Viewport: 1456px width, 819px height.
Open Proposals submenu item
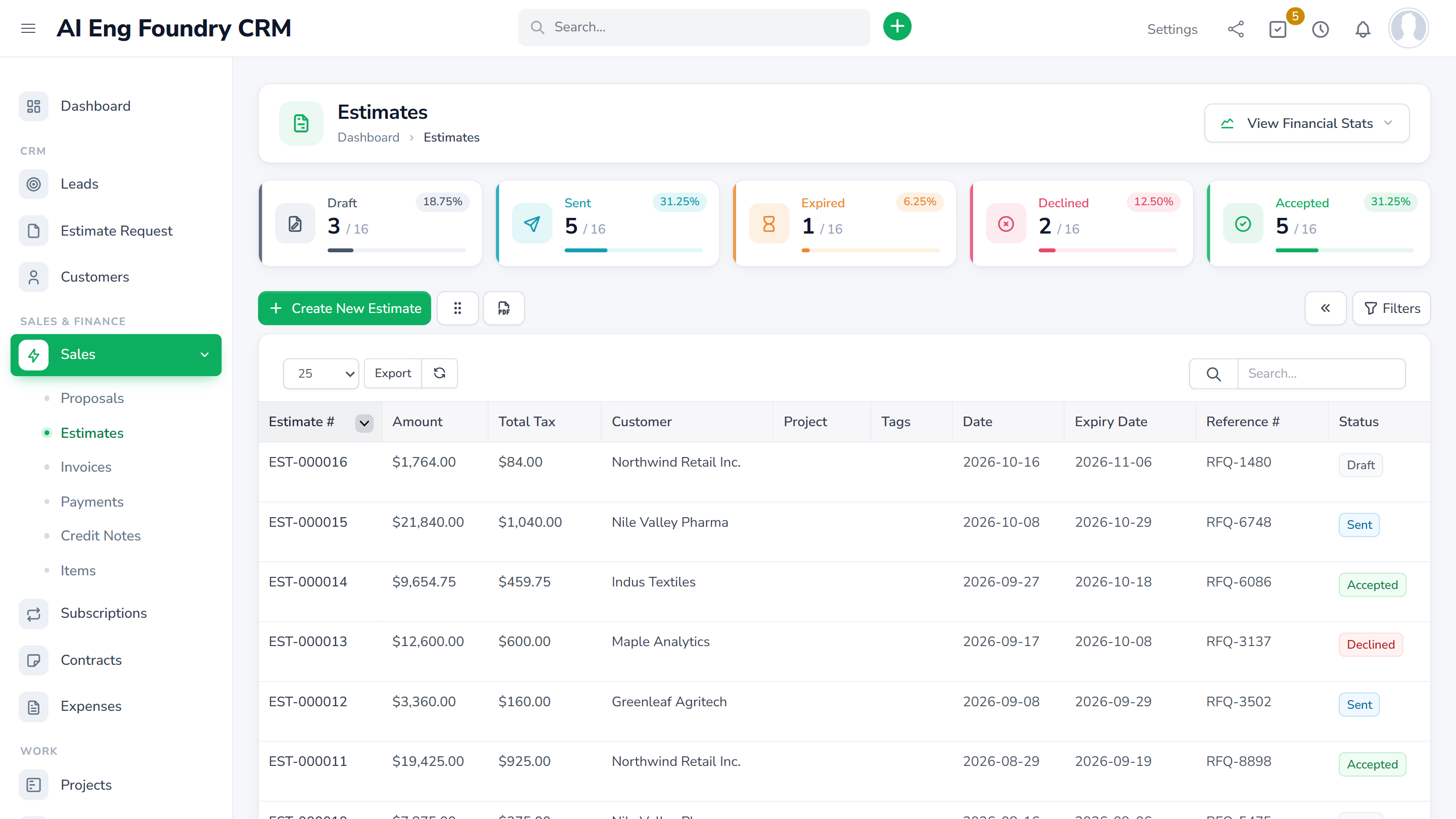pos(92,398)
